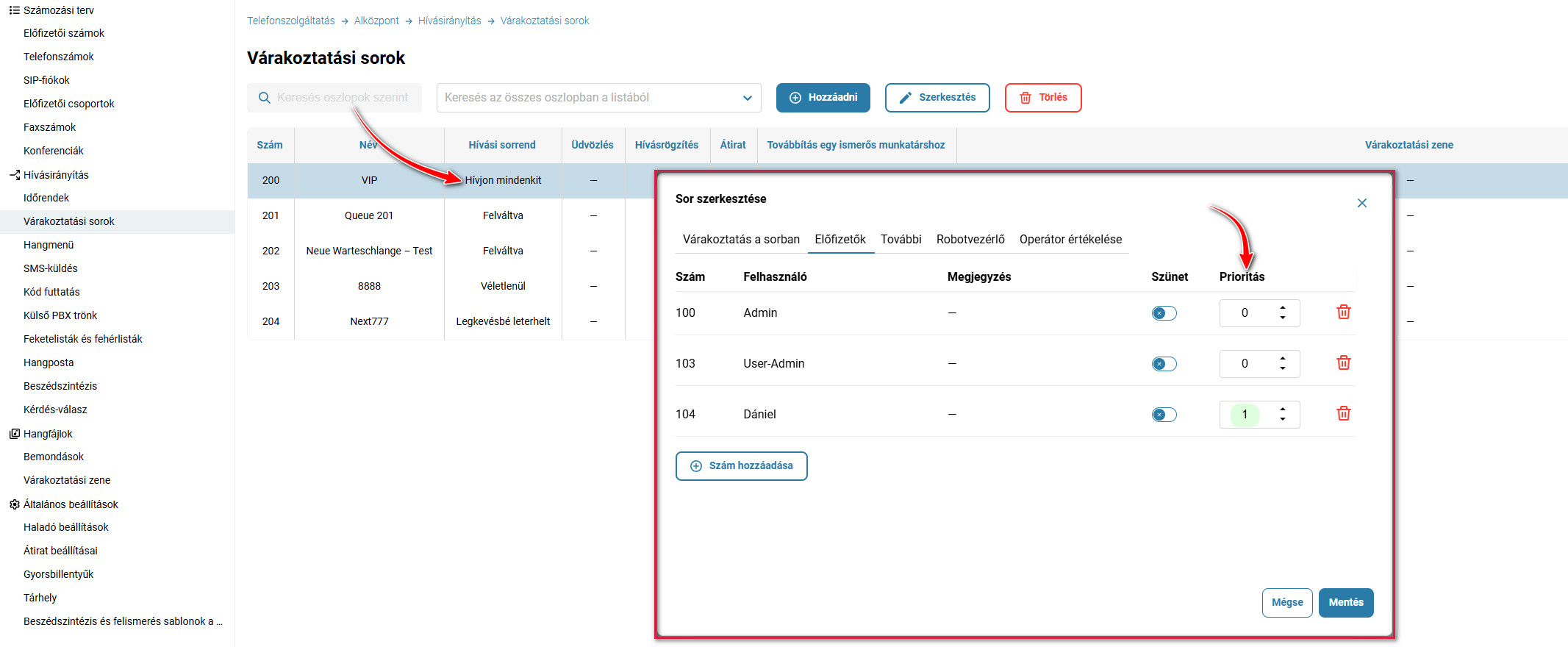Switch to Várakoztatás a sorban tab

[x=741, y=240]
